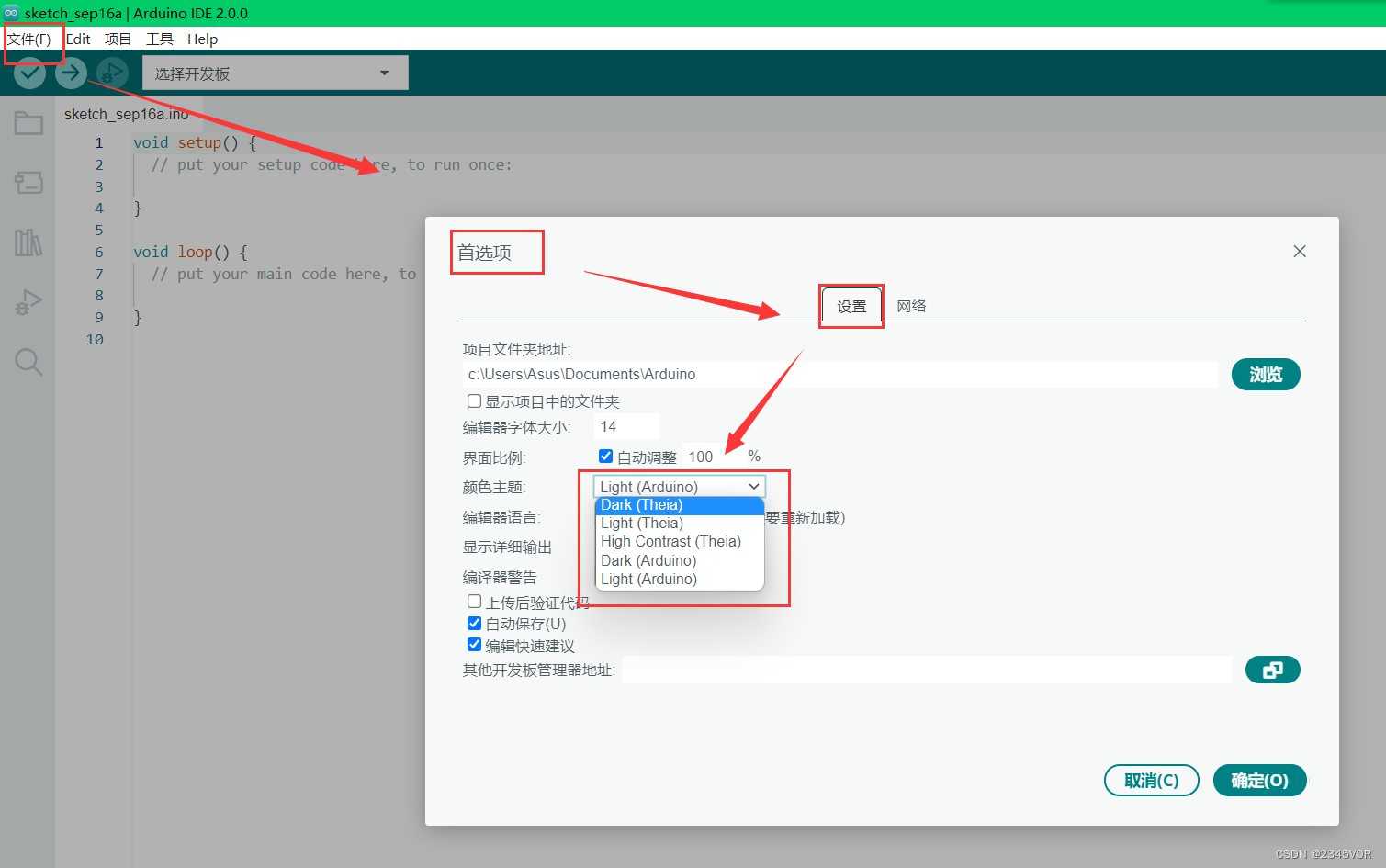Enable the 上传后验证代码 checkbox

(474, 602)
